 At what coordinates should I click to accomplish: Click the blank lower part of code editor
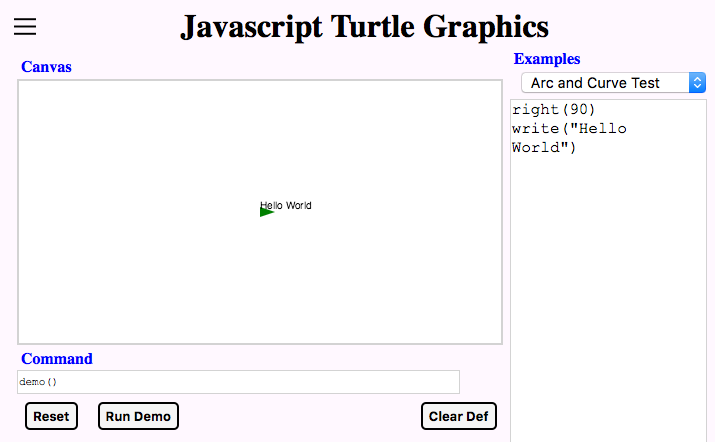coord(608,319)
